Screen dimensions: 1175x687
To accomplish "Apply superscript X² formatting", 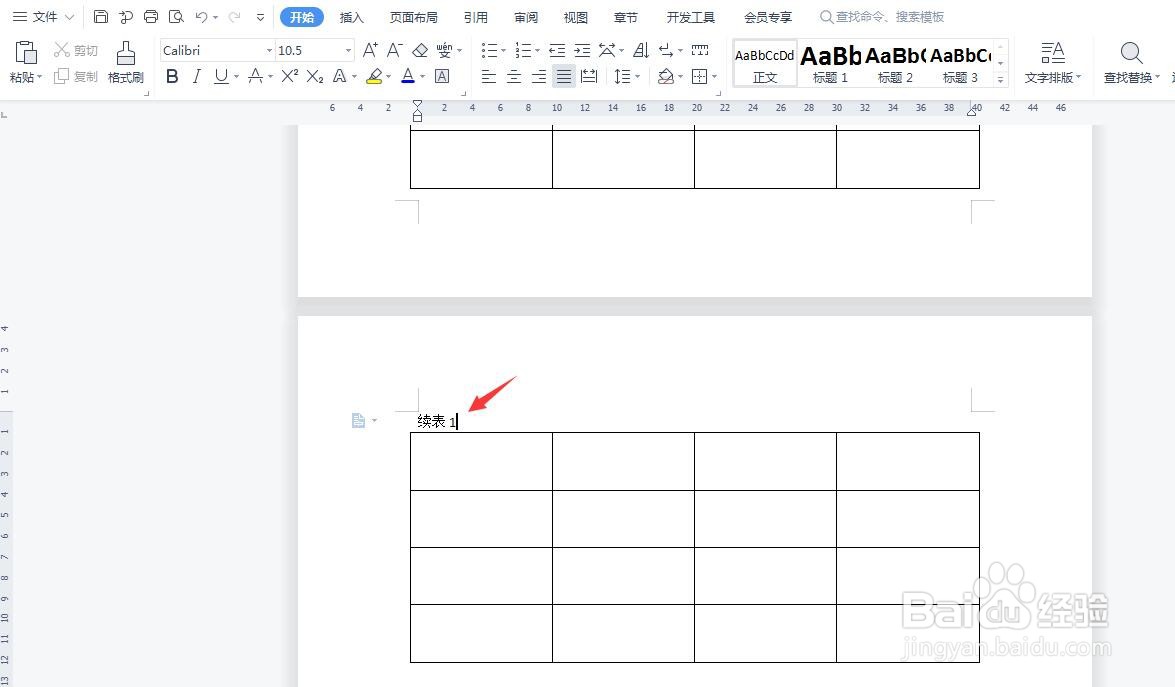I will [x=290, y=76].
